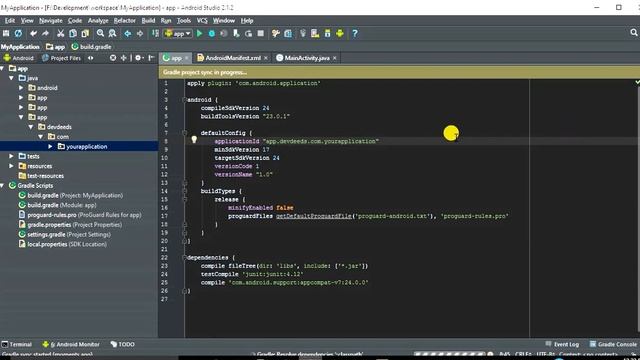Switch to the MainActivity.java tab
The width and height of the screenshot is (640, 360).
pos(307,58)
